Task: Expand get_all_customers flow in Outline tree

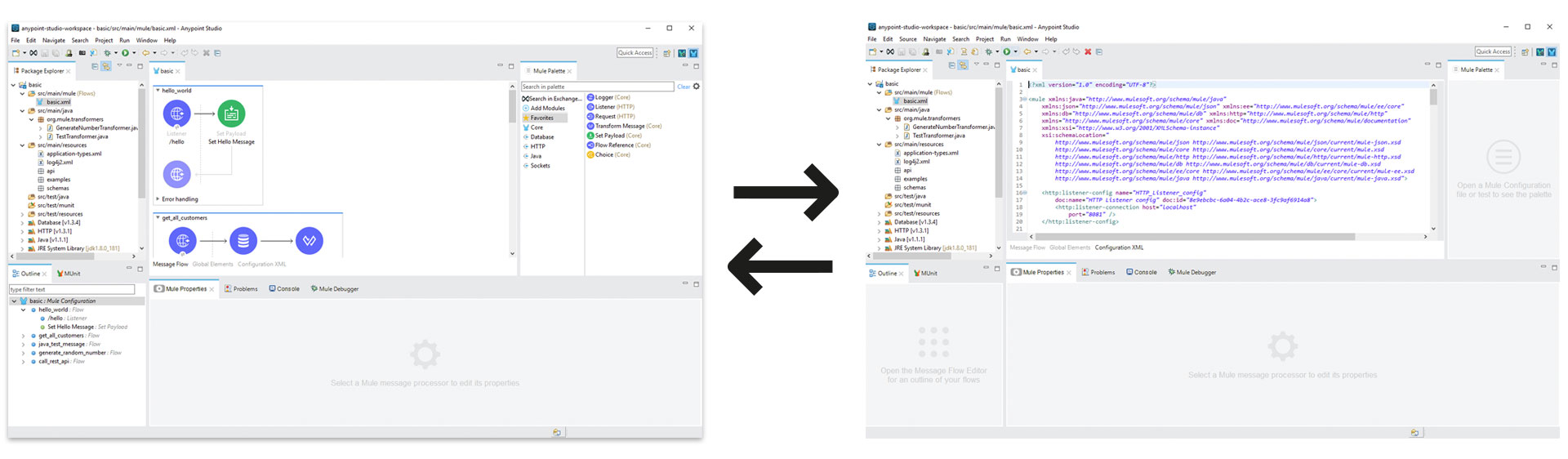Action: pos(23,336)
